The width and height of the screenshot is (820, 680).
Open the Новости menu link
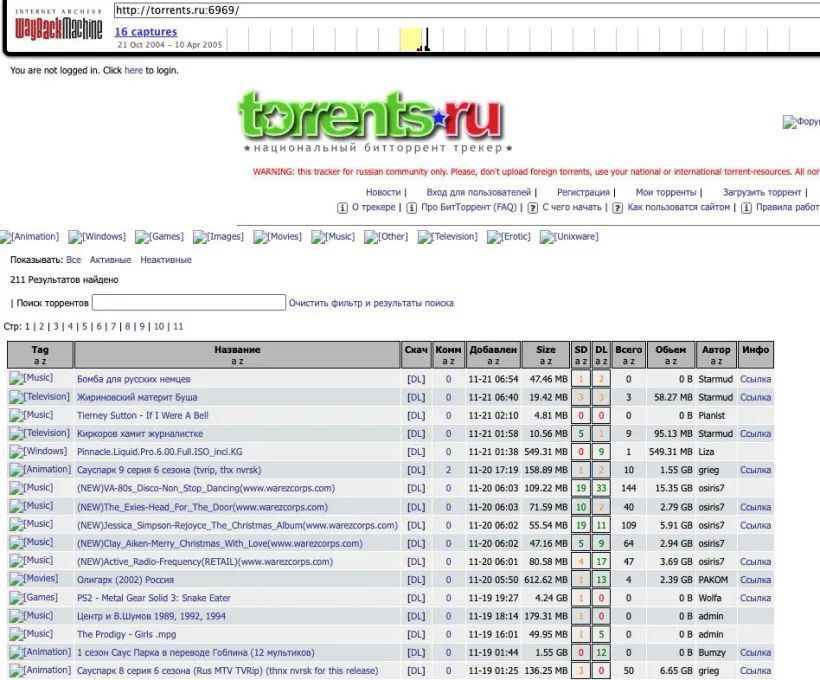[x=383, y=192]
